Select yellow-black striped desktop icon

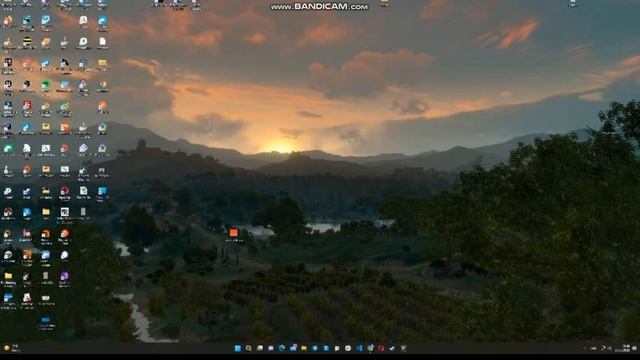tap(27, 41)
